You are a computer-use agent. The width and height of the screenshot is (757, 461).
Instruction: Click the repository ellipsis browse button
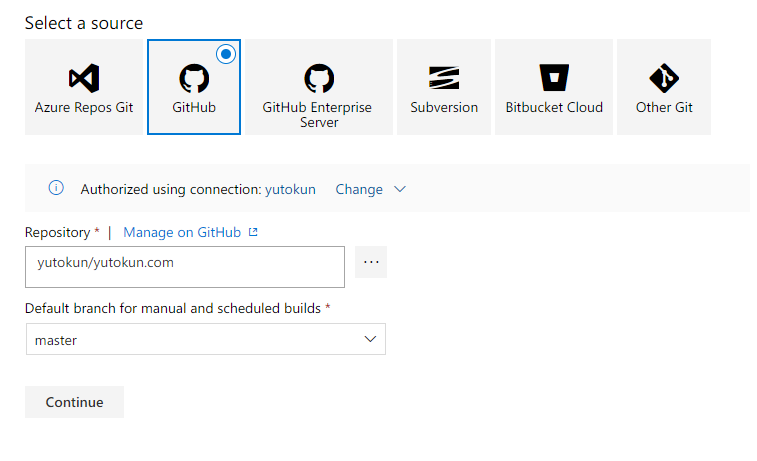[x=371, y=262]
